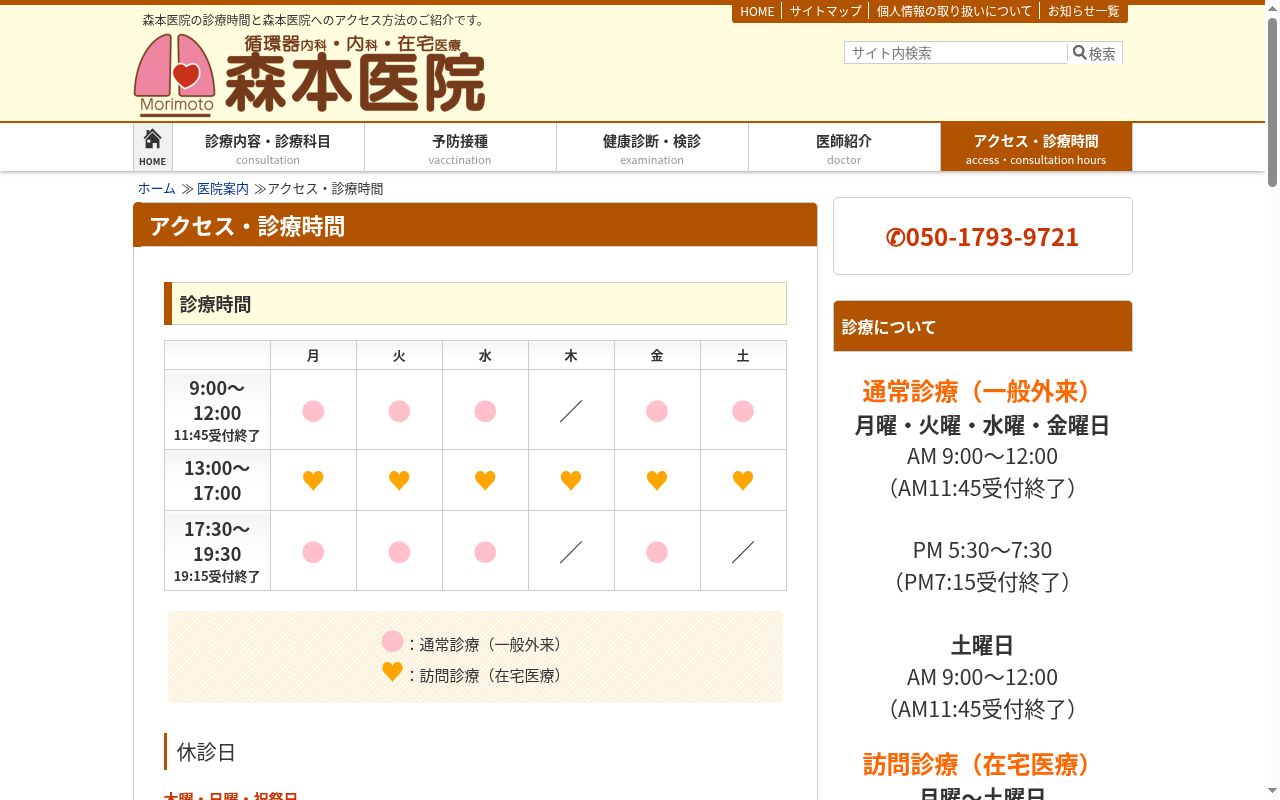Click the page vertical scrollbar thumb
The height and width of the screenshot is (800, 1280).
tap(1272, 100)
